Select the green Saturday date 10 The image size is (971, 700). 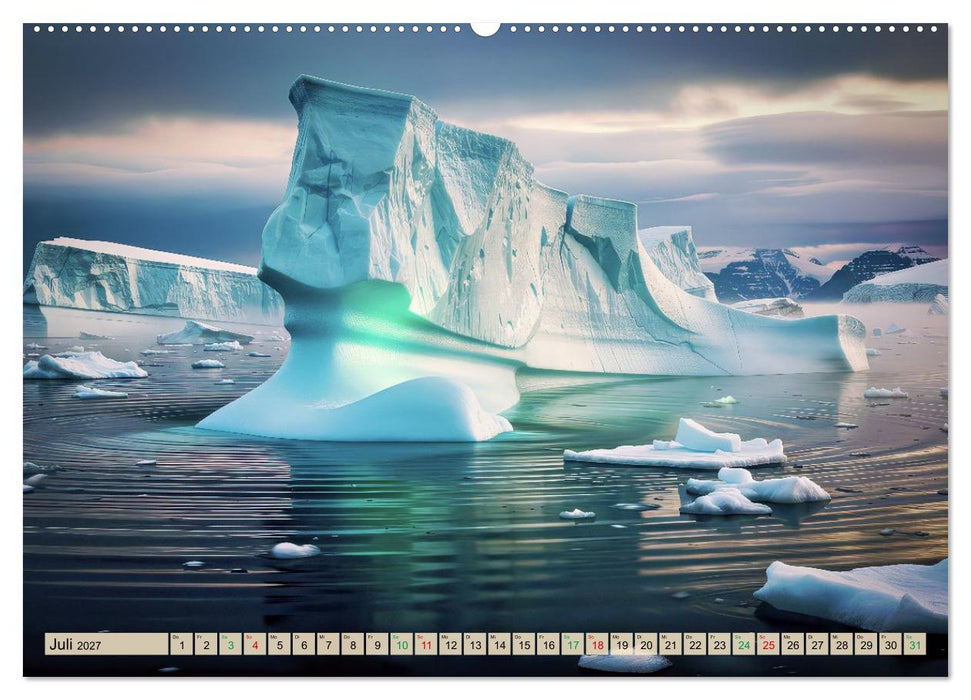[x=402, y=644]
